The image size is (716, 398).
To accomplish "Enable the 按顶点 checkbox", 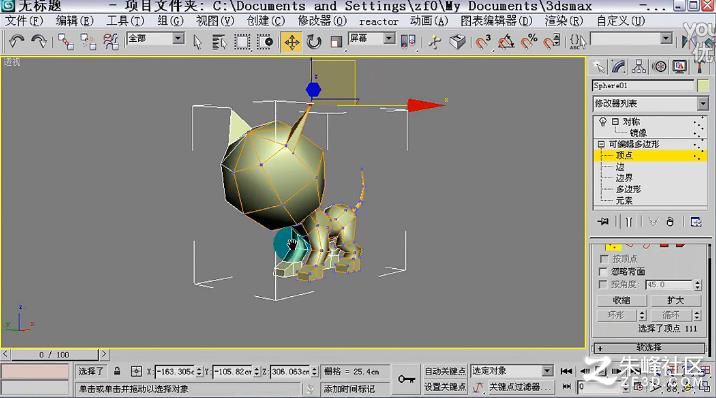I will (604, 259).
